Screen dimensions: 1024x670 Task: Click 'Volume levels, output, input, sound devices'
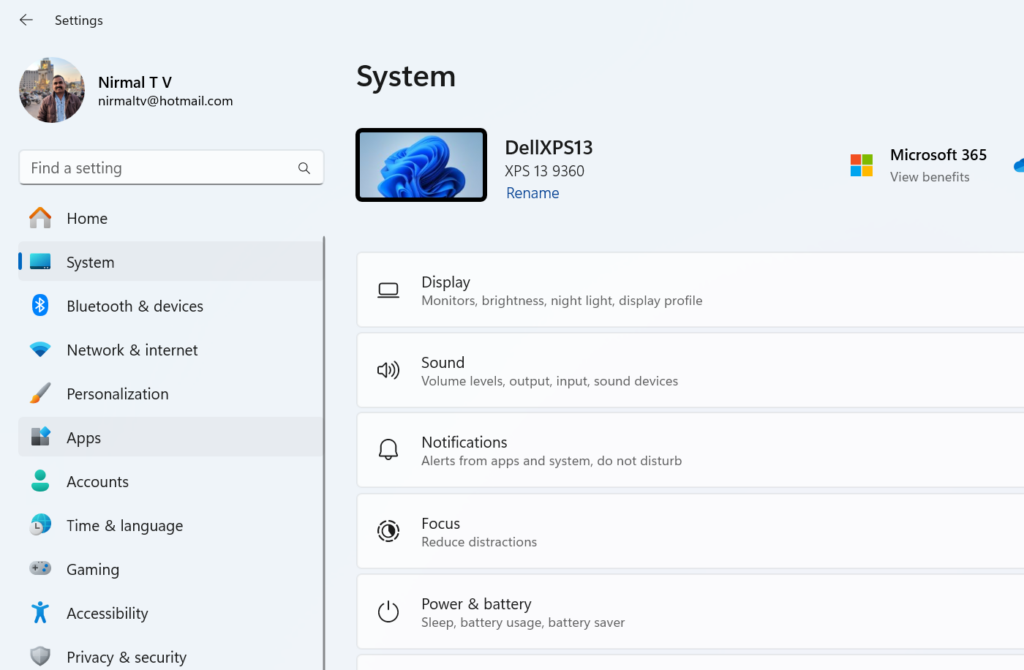tap(549, 381)
